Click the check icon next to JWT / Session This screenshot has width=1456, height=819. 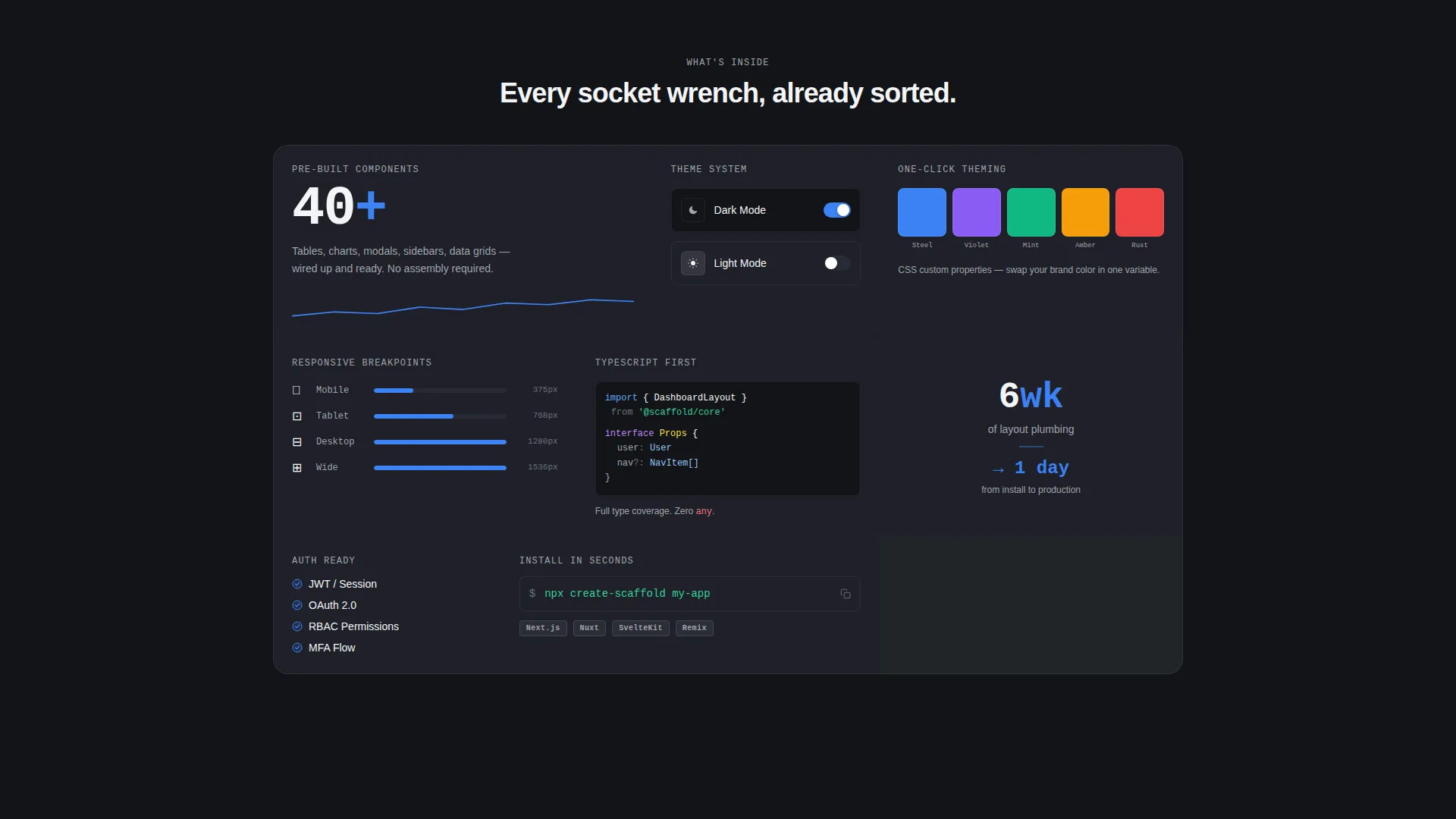click(297, 584)
